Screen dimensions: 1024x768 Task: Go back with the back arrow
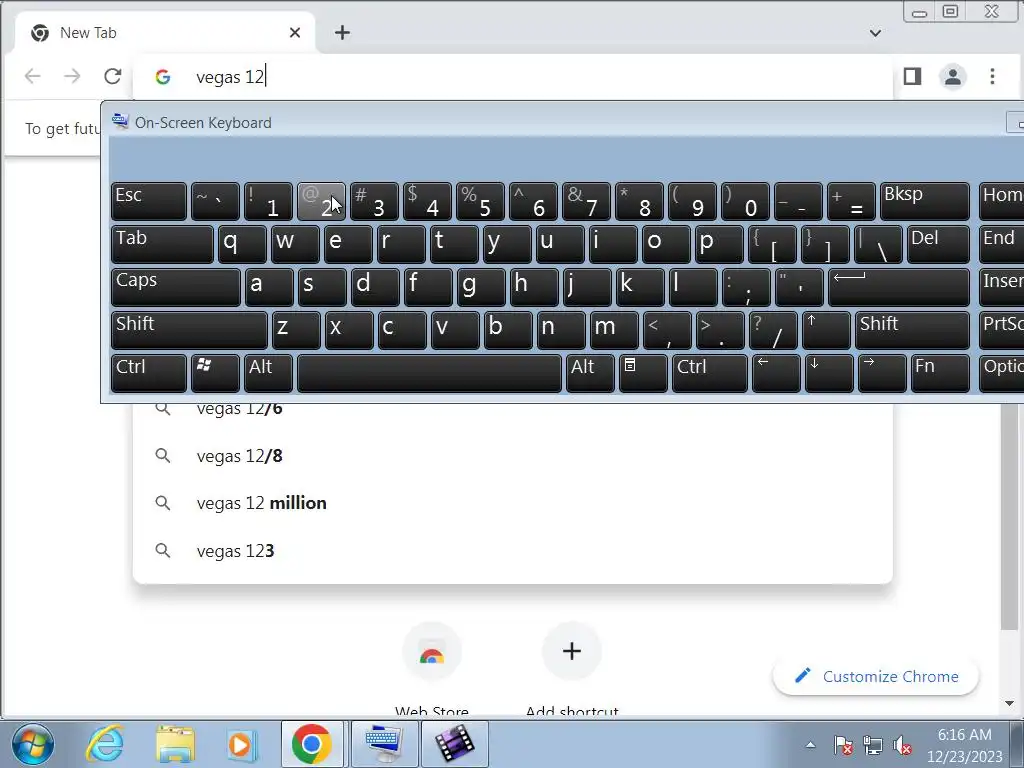pos(33,76)
